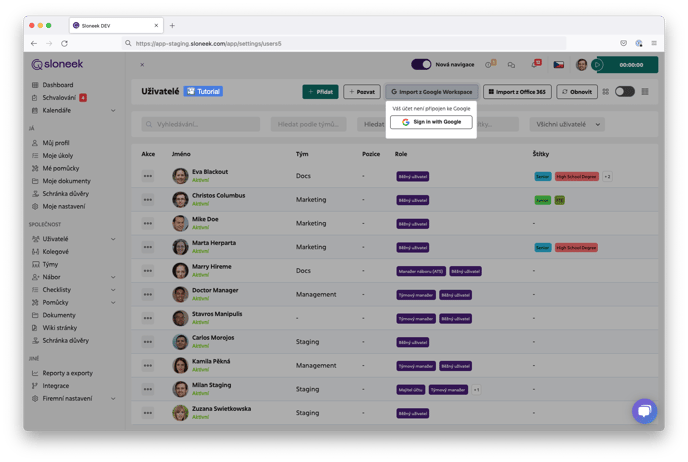Open the user profile avatar in header
Screen dimensions: 688x462
tap(581, 65)
